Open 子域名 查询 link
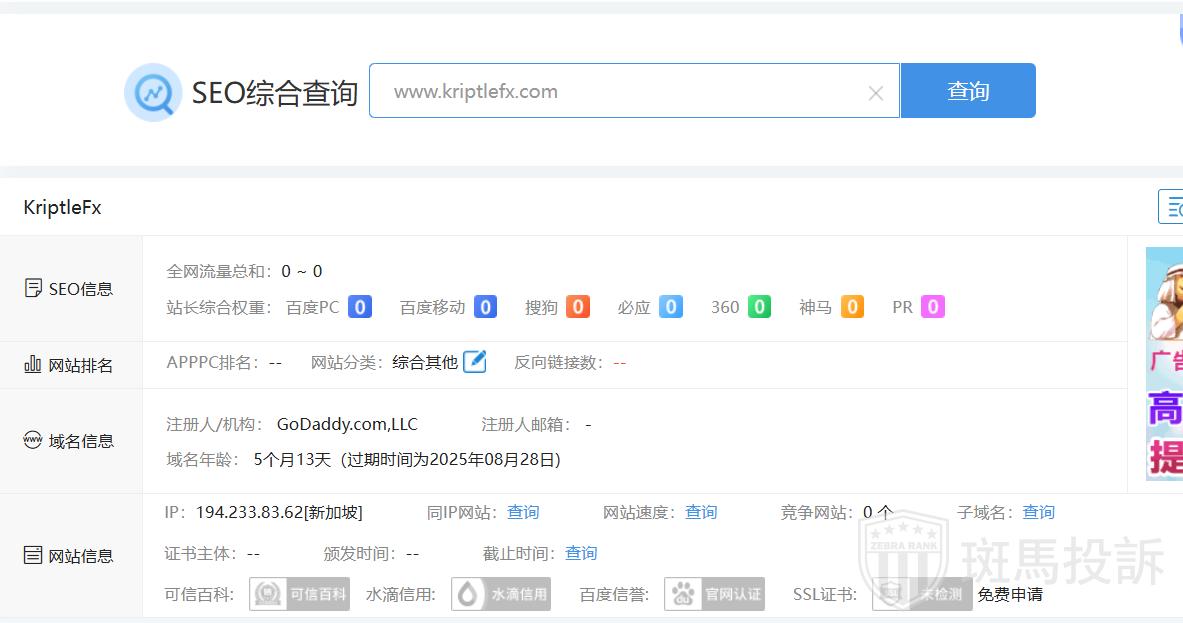Viewport: 1183px width, 623px height. pos(1038,512)
